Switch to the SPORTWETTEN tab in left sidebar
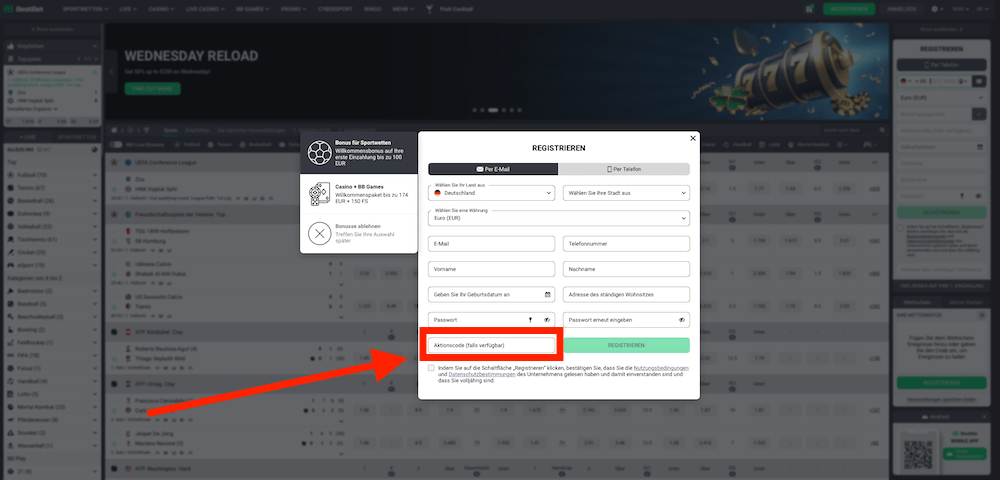Viewport: 1000px width, 480px height. coord(77,137)
